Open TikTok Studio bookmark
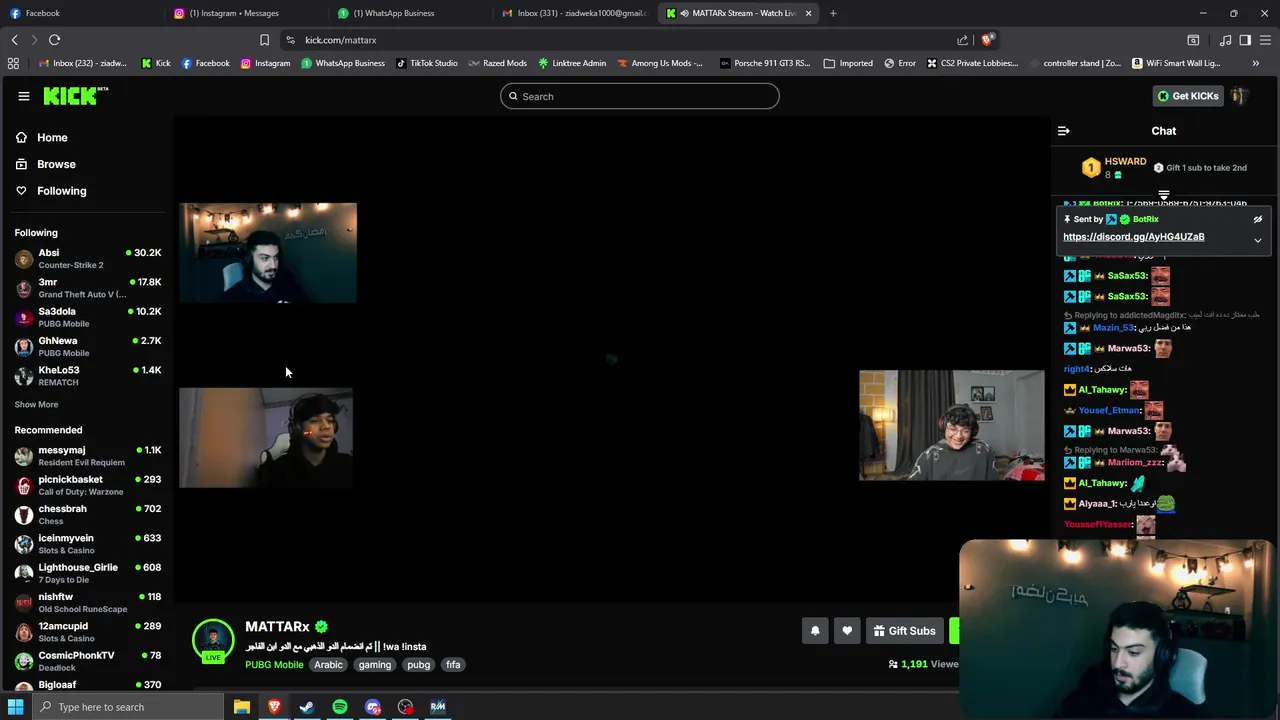1280x720 pixels. point(426,63)
